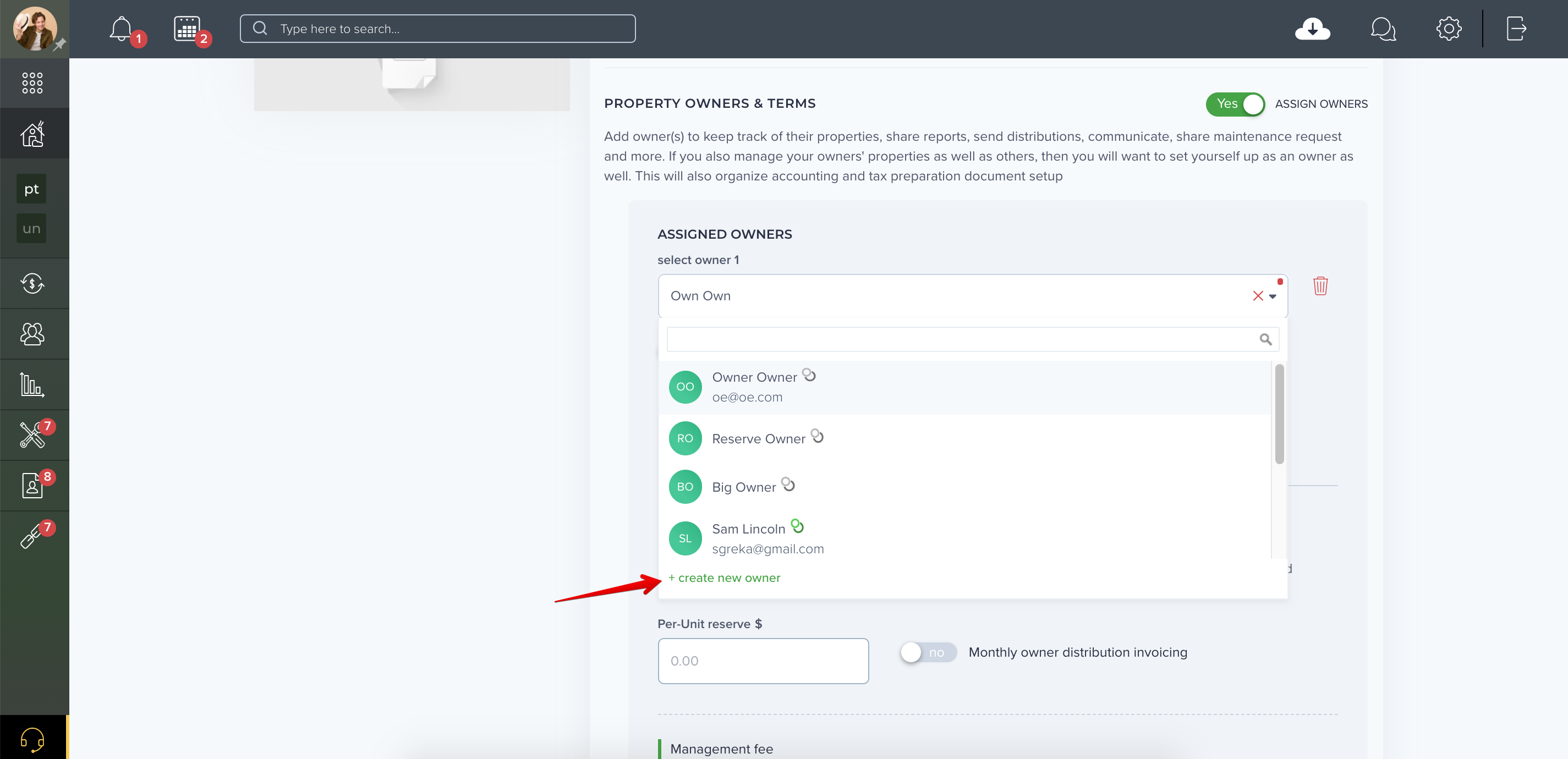Open the notifications bell
The image size is (1568, 759).
point(121,29)
